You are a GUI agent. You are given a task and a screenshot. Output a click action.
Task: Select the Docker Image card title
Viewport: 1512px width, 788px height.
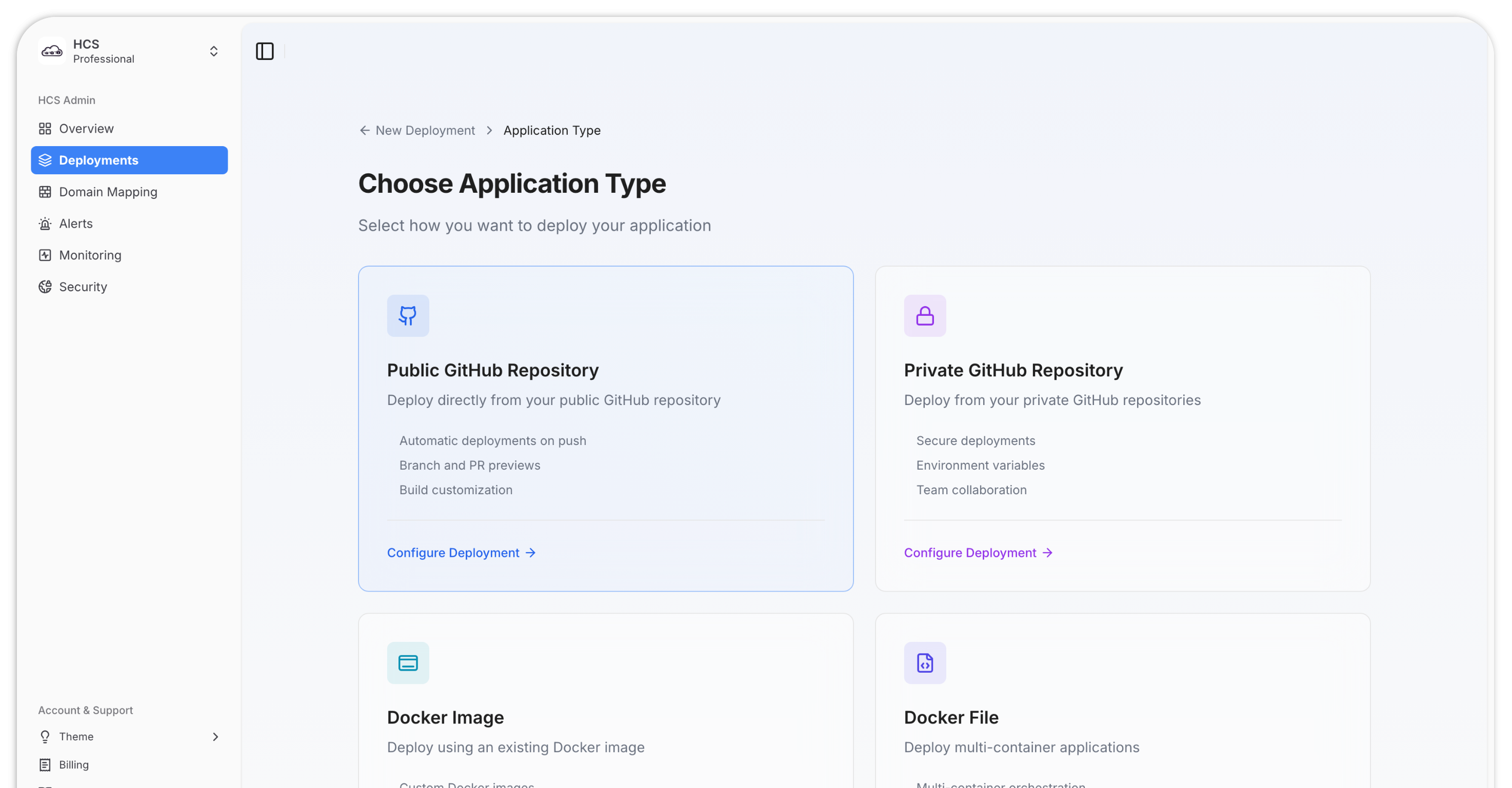(x=445, y=717)
